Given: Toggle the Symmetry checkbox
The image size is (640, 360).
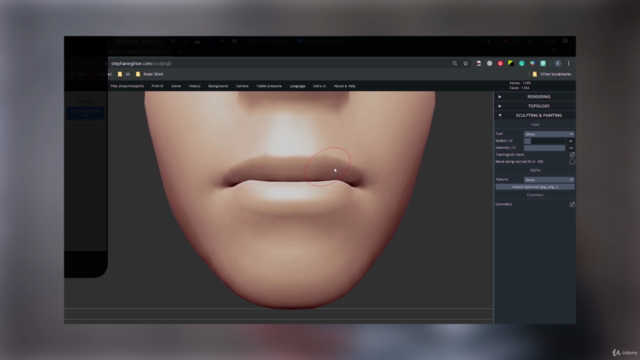Looking at the screenshot, I should pyautogui.click(x=572, y=204).
